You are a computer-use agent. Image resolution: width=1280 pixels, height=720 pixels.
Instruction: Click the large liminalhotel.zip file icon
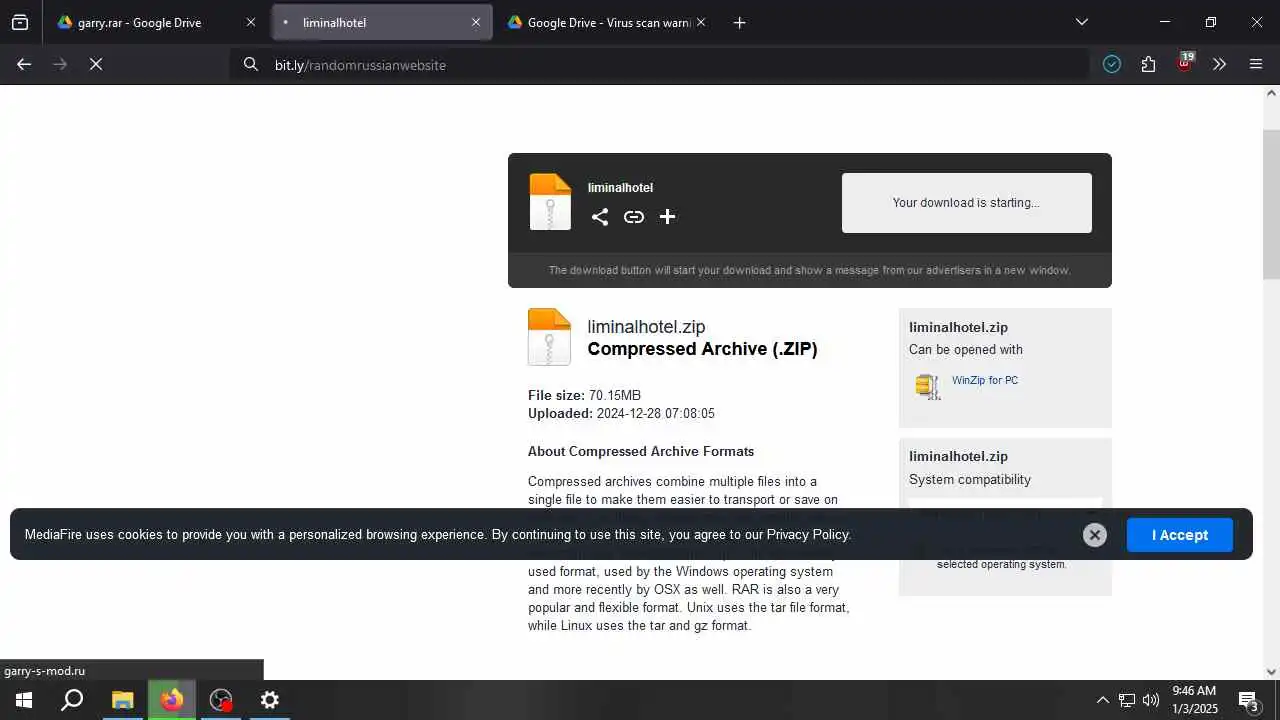tap(549, 337)
